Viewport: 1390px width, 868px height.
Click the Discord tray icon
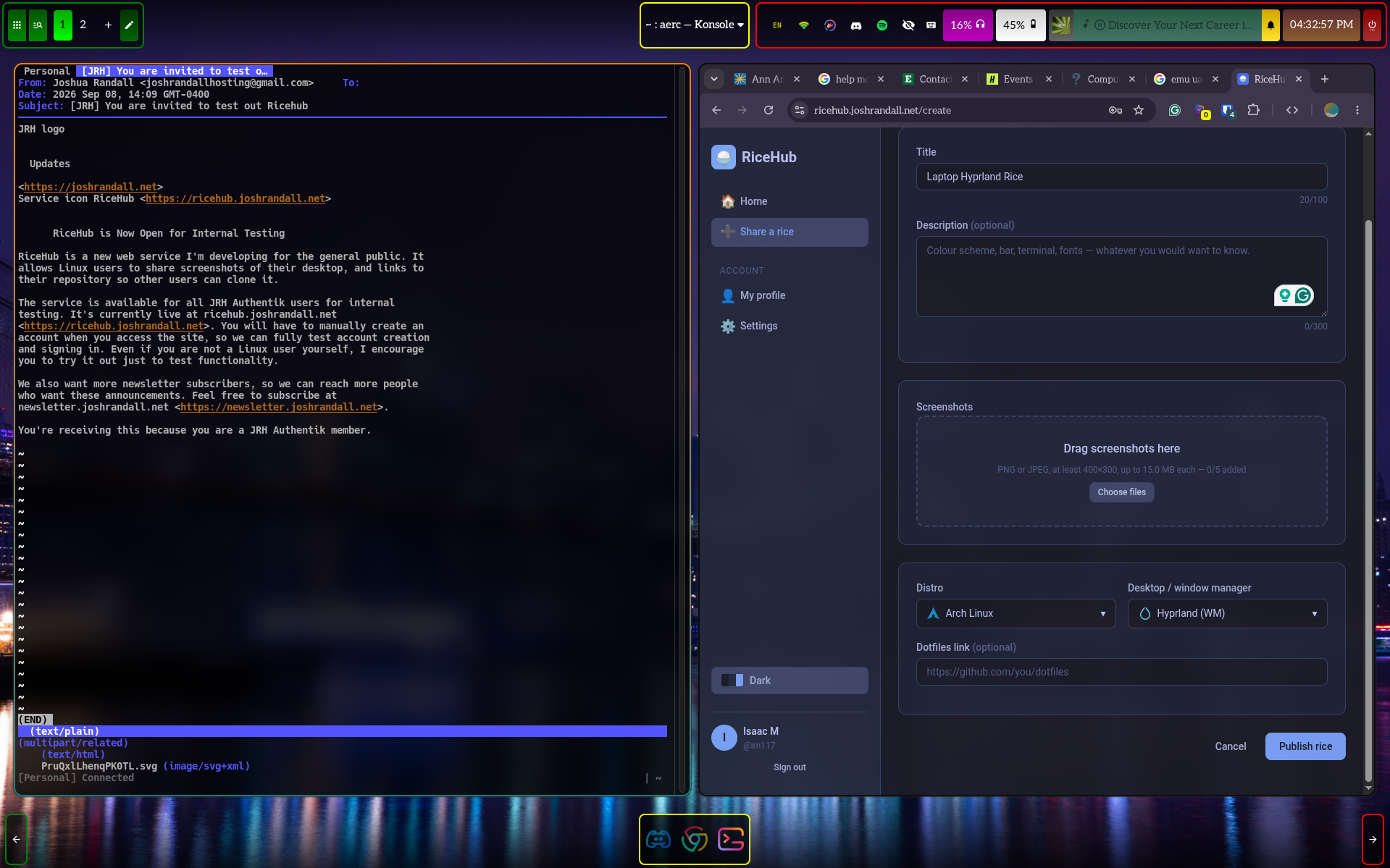tap(855, 25)
